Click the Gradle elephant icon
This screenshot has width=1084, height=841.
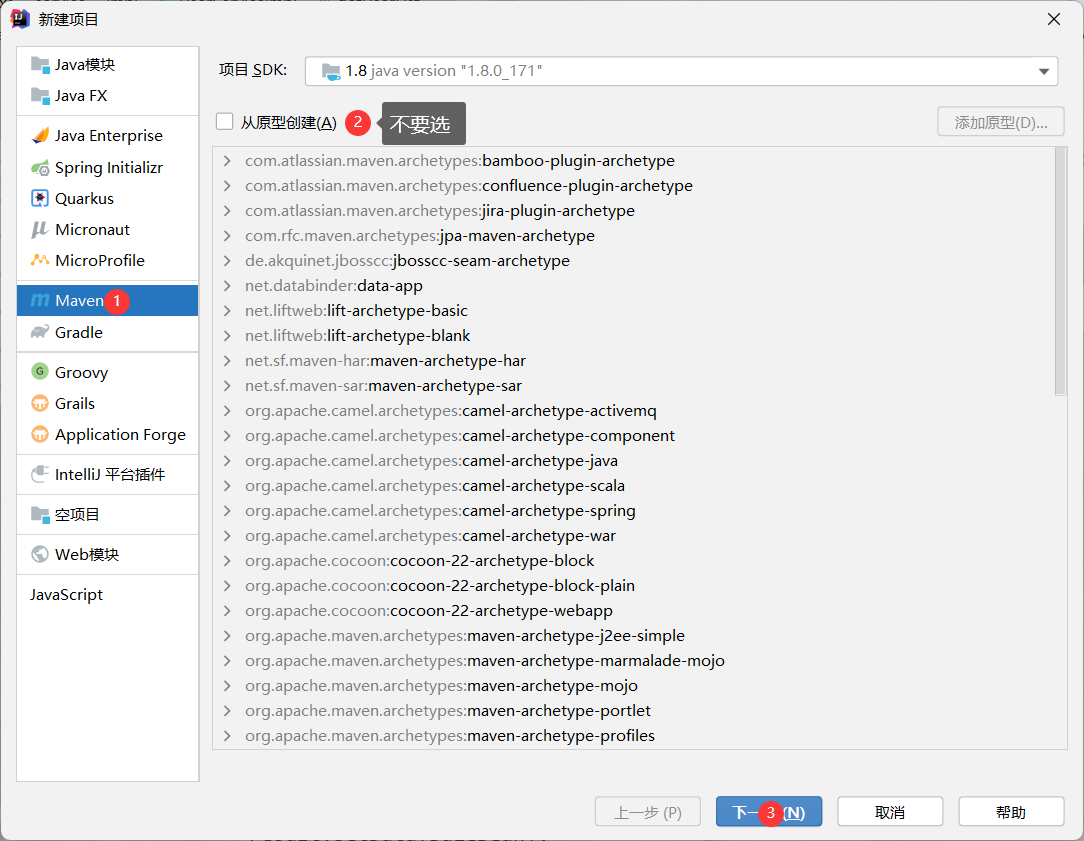[x=40, y=332]
